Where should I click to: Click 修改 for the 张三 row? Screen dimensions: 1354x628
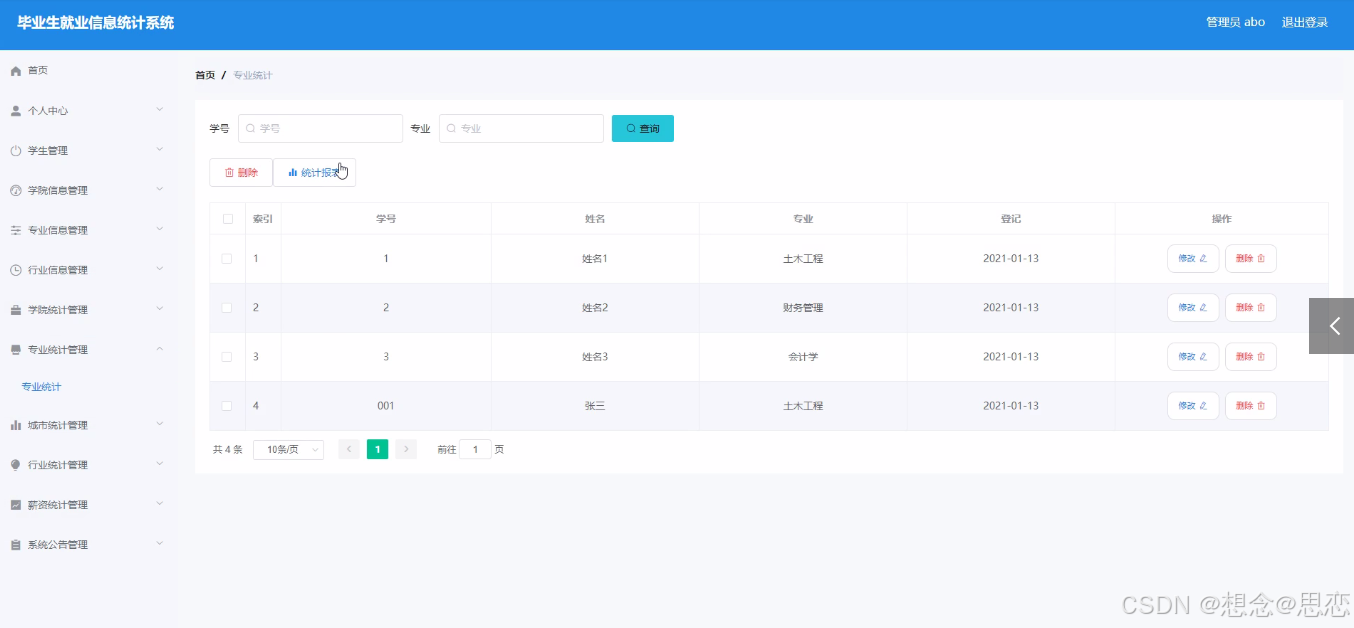pos(1193,406)
